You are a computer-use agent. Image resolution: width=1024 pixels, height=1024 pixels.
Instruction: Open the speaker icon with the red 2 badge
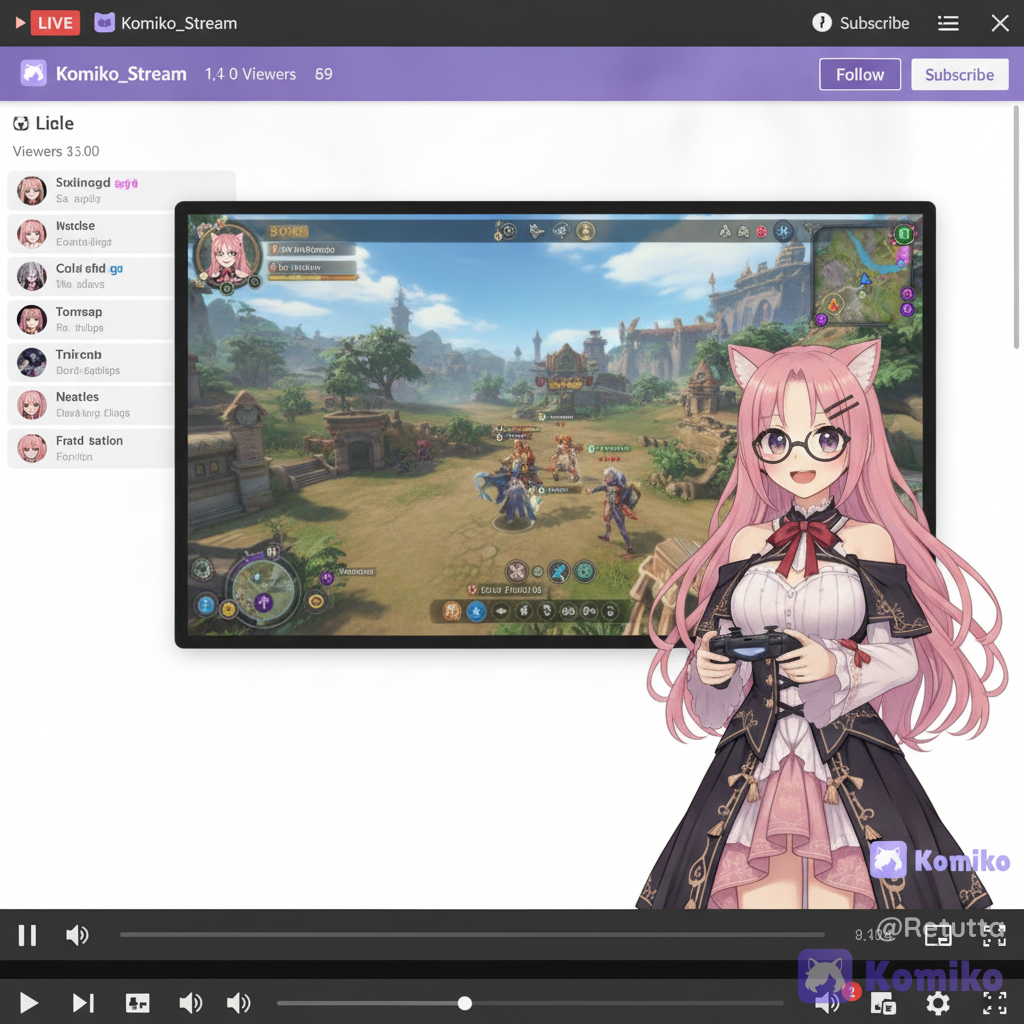pos(829,1001)
